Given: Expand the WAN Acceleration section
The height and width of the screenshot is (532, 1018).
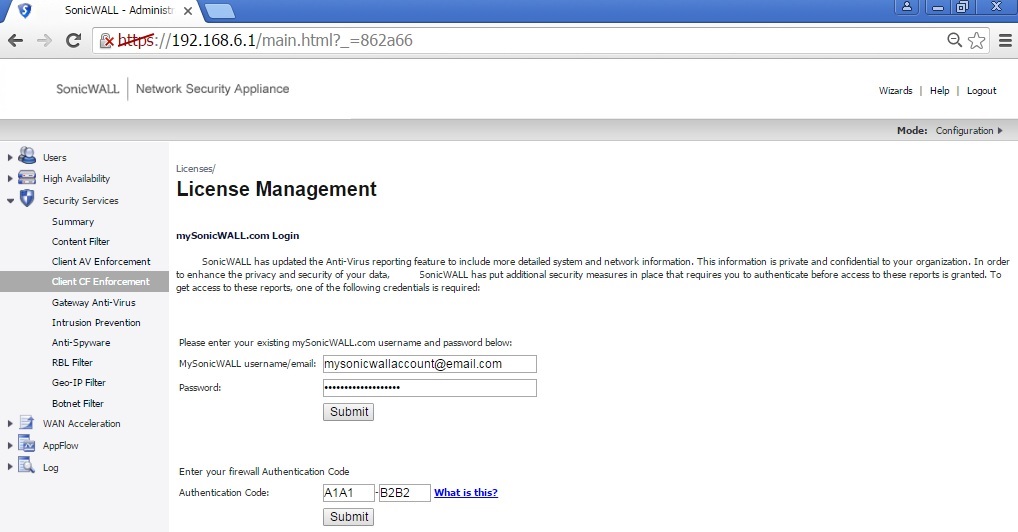Looking at the screenshot, I should (x=10, y=424).
